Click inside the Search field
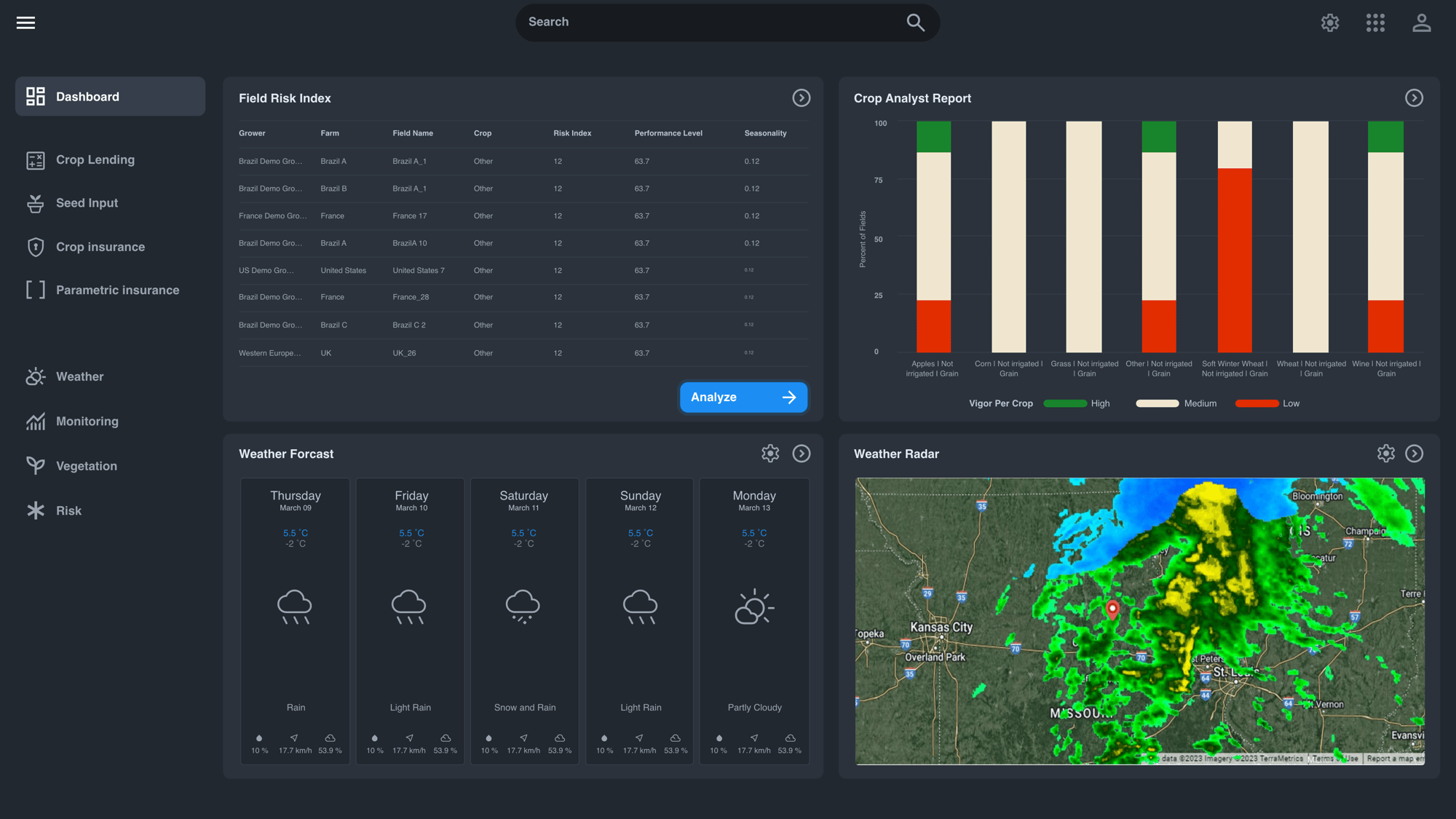1456x819 pixels. point(727,22)
